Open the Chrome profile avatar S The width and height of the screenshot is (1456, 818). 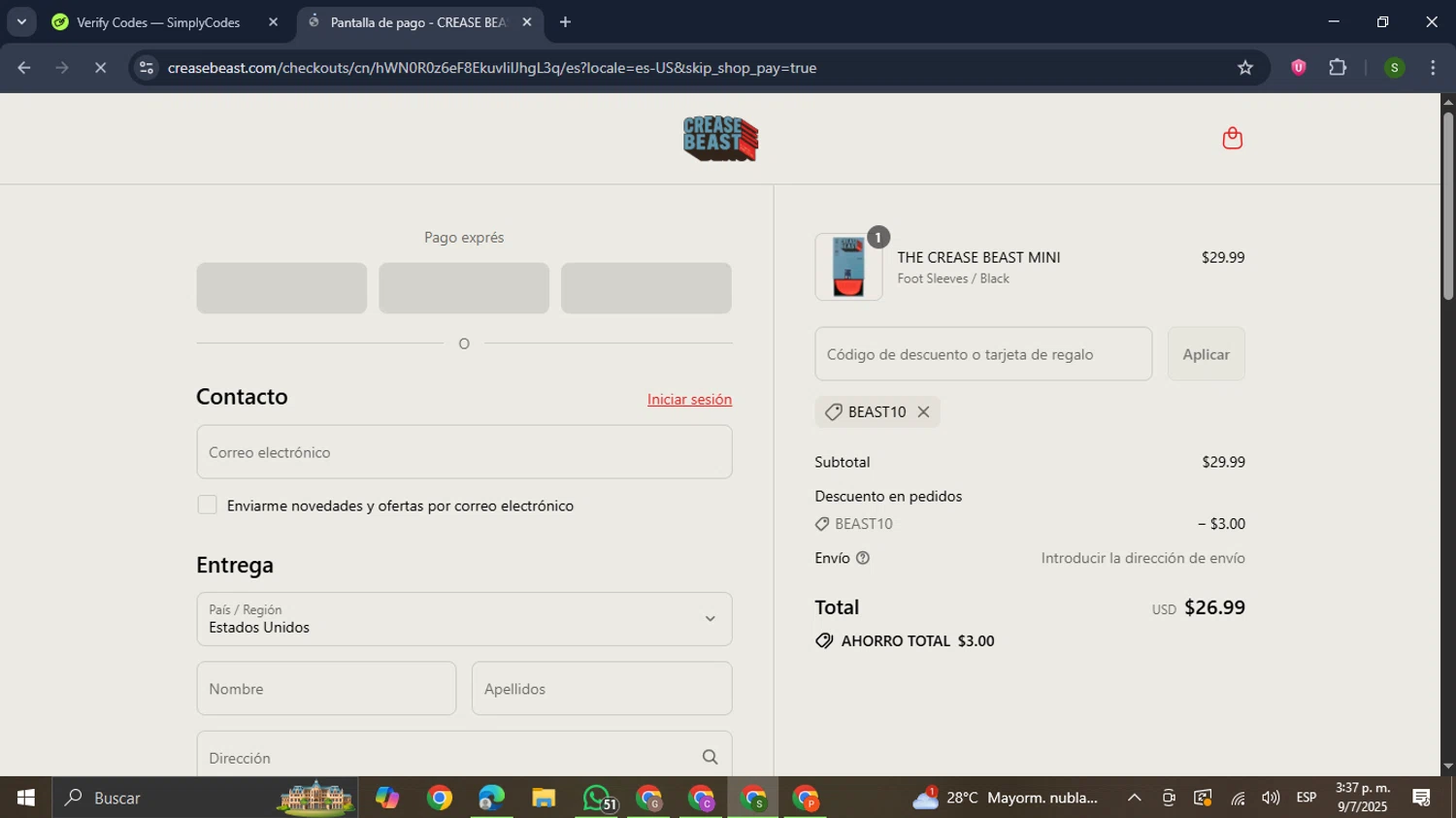[x=1394, y=67]
